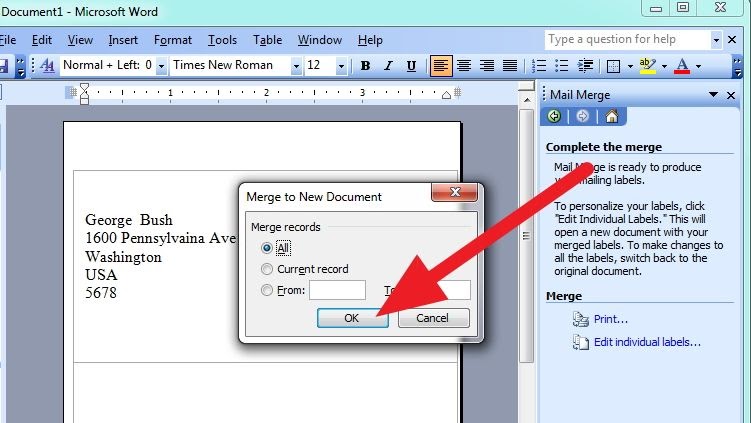Expand formatting toolbar options at right end
The image size is (751, 423).
[x=738, y=66]
